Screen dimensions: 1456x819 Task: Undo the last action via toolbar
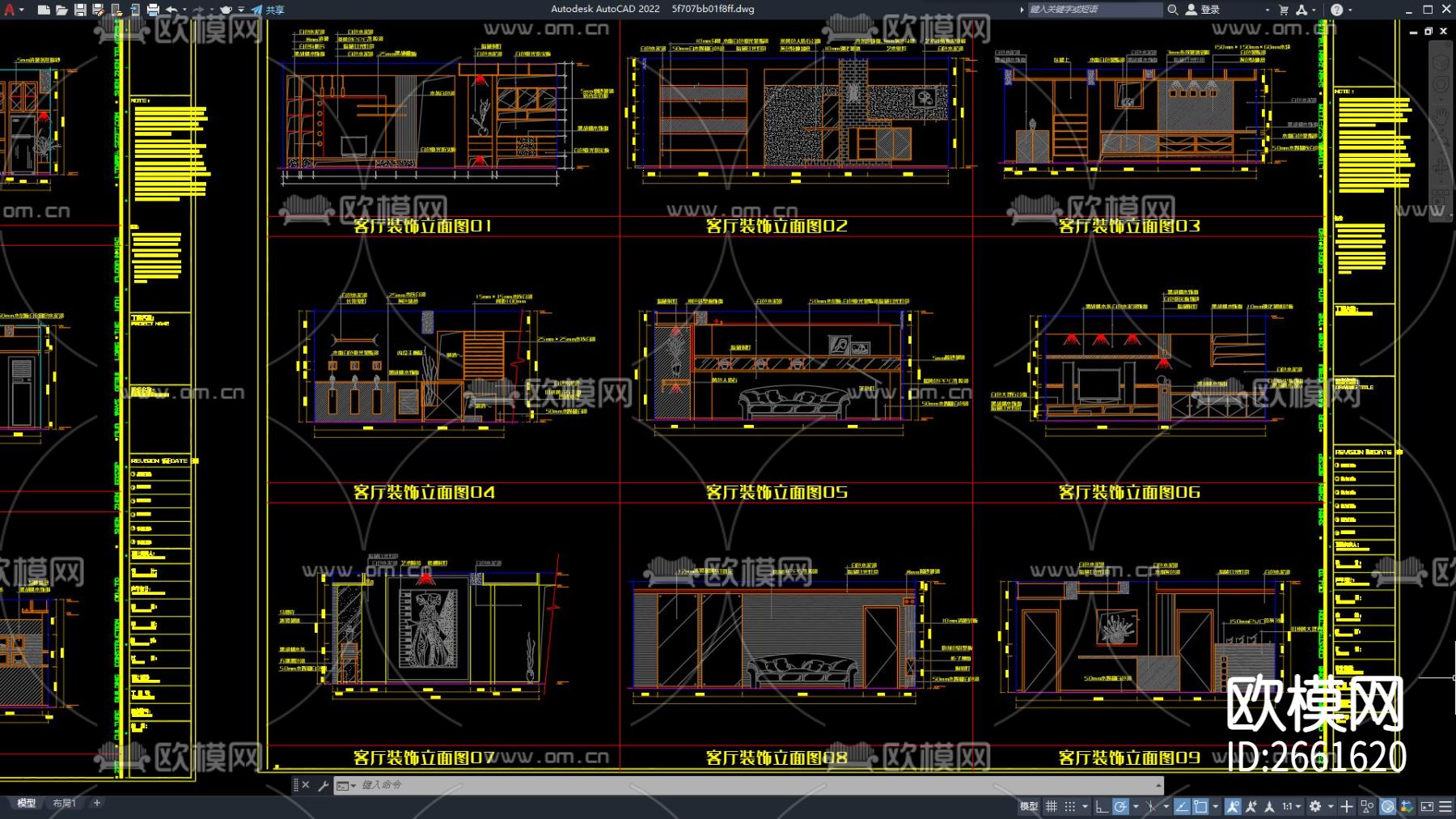(171, 10)
